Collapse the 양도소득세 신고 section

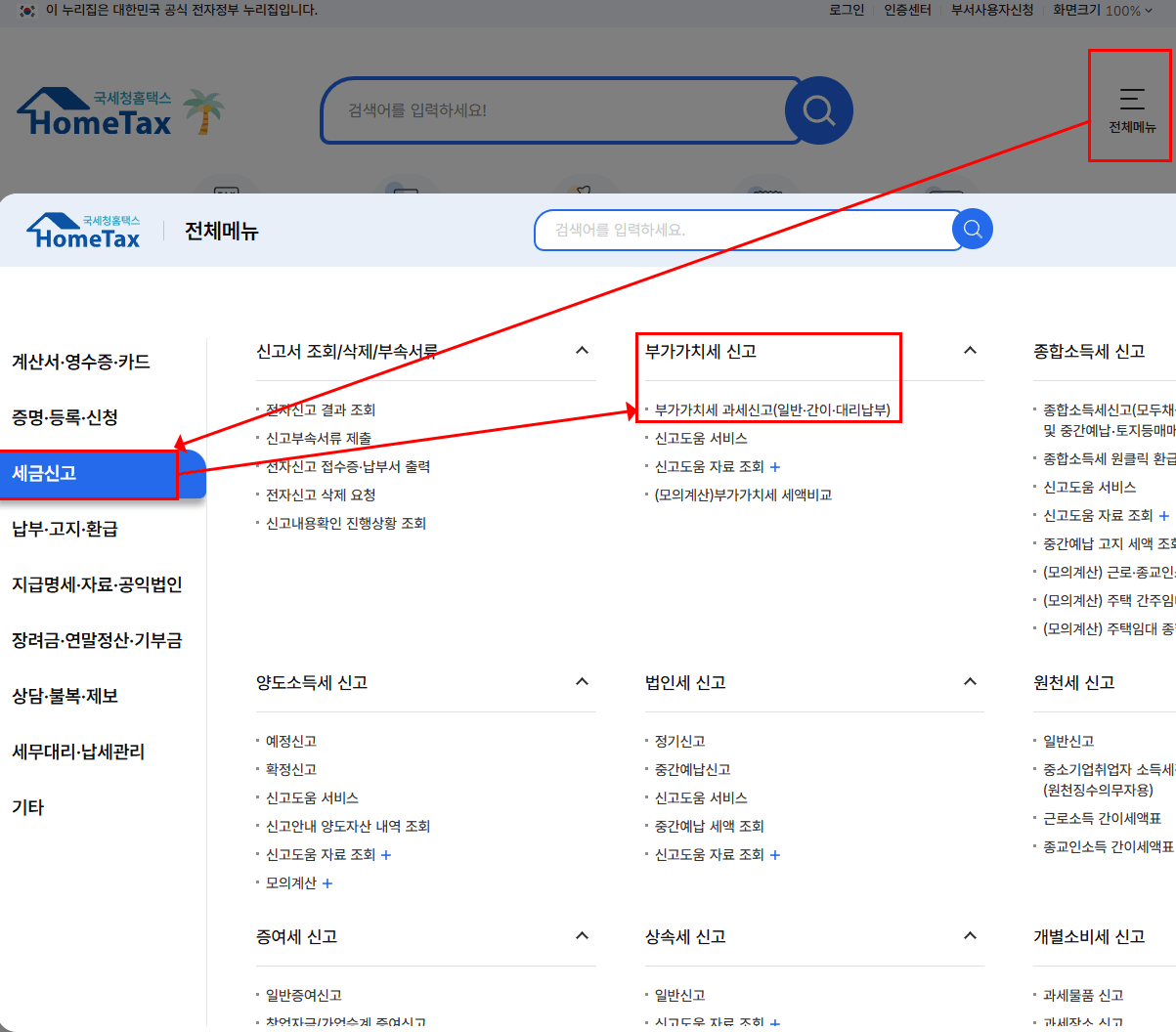[581, 682]
